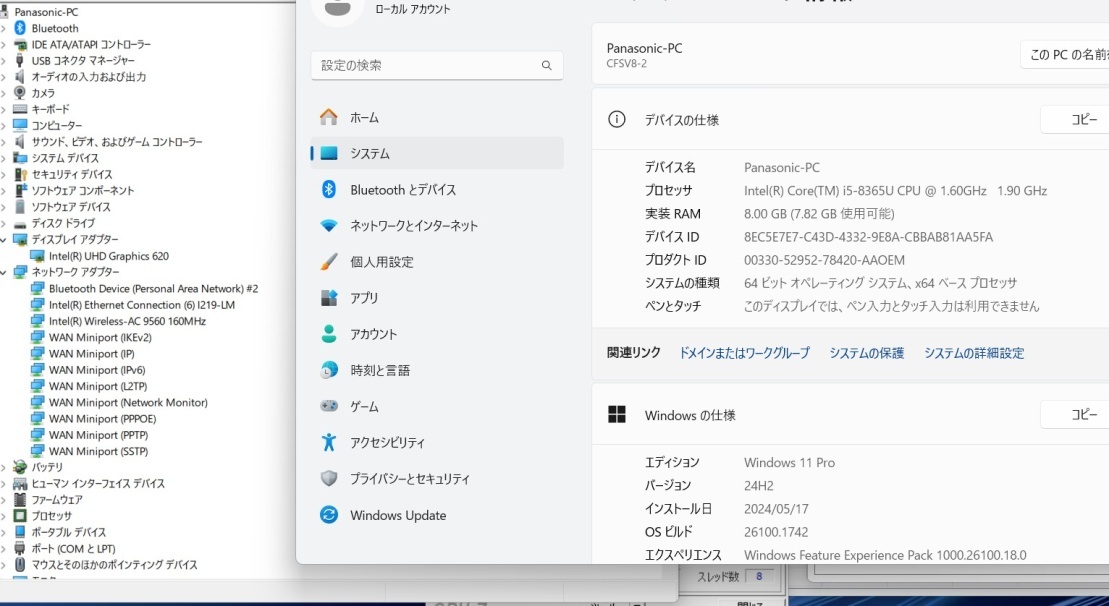Select WAN Miniport (Network Monitor) entry

128,402
